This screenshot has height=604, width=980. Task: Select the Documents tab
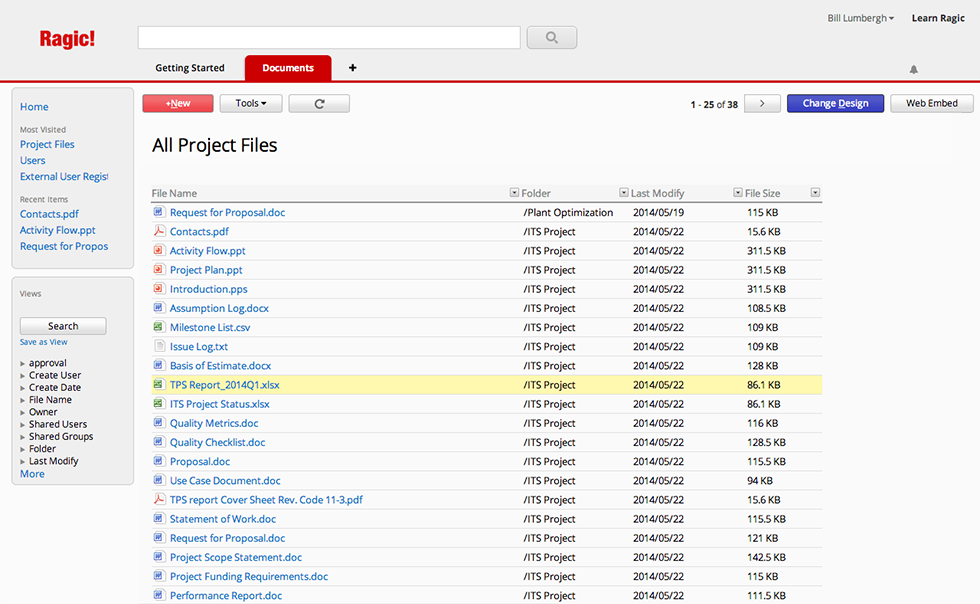click(x=288, y=68)
